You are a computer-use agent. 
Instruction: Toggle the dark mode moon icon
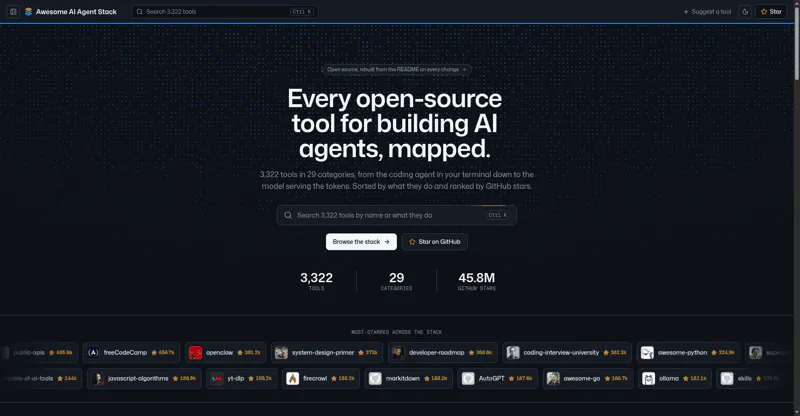745,12
